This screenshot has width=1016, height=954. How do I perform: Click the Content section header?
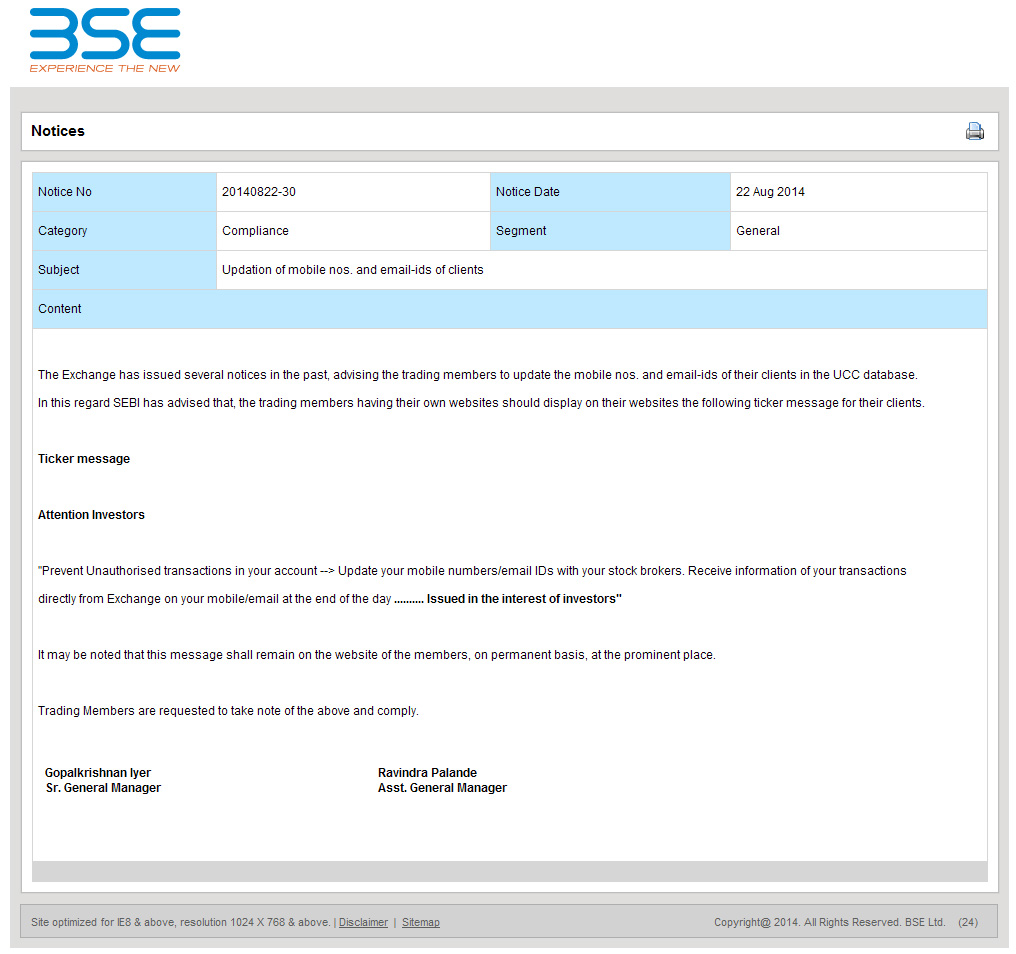[x=509, y=309]
